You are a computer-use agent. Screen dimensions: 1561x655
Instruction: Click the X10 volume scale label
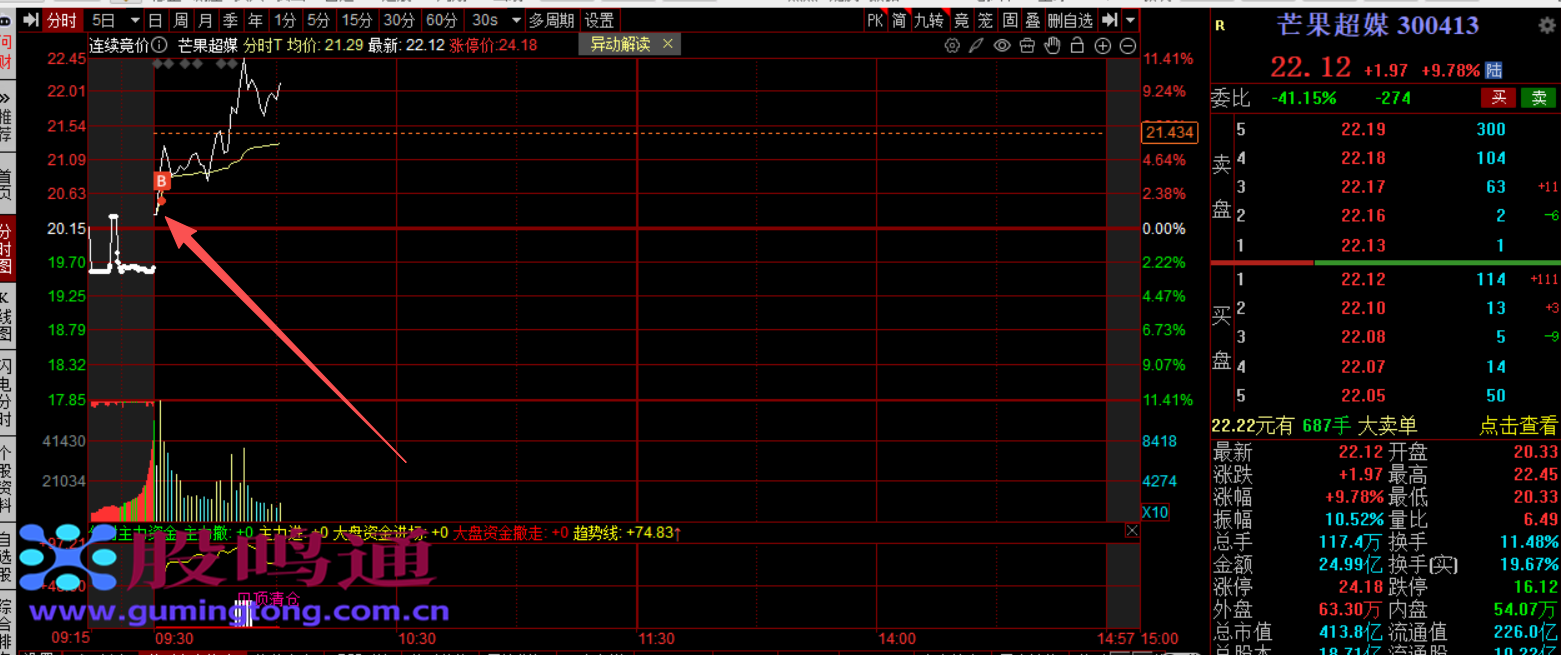1155,512
